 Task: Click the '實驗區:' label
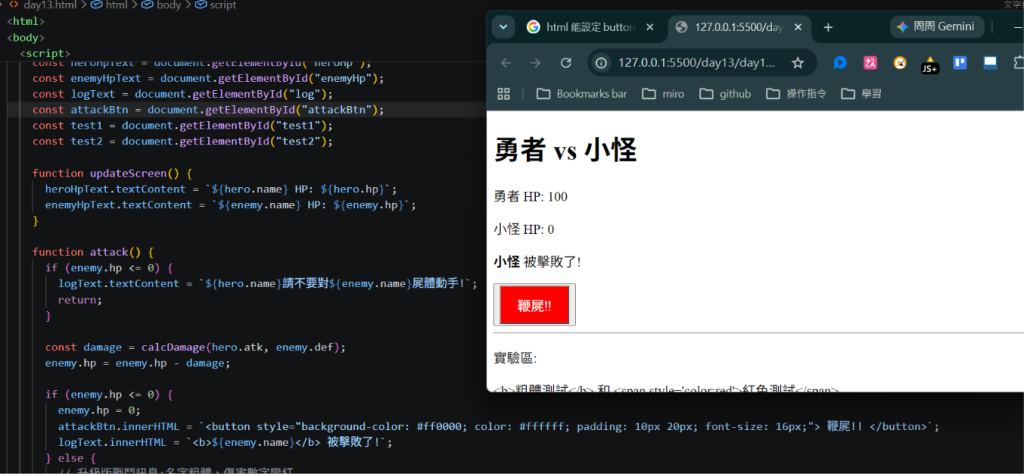click(x=515, y=358)
